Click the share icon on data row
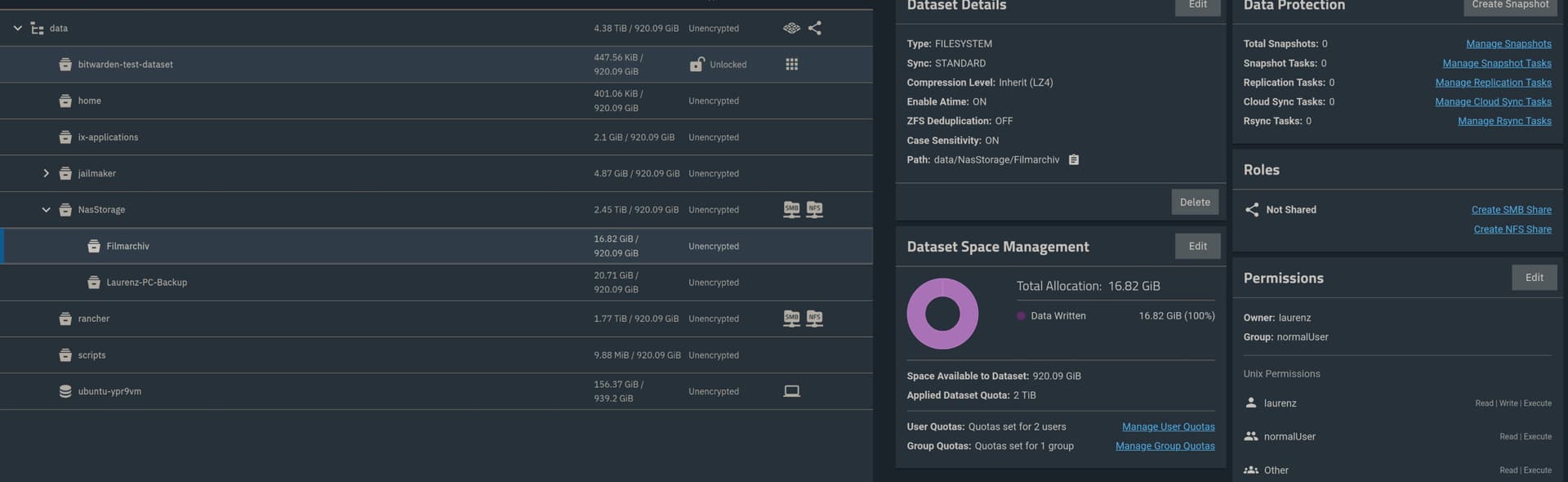Screen dimensions: 1568x482 tap(814, 29)
